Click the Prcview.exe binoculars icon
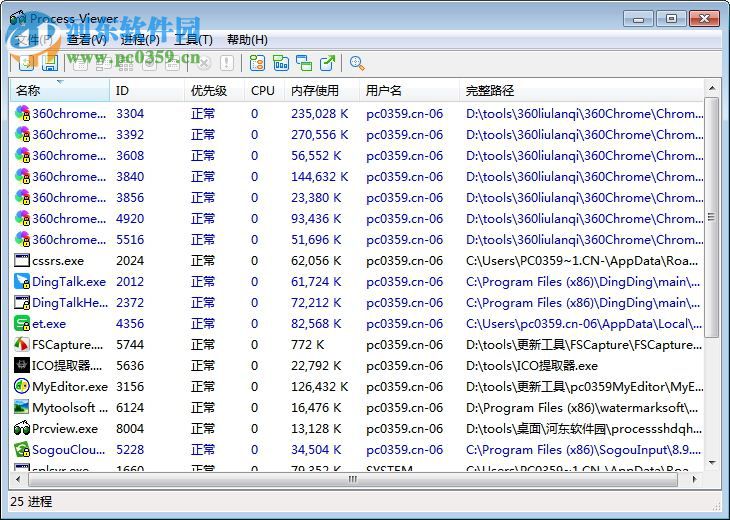This screenshot has width=730, height=520. (22, 428)
